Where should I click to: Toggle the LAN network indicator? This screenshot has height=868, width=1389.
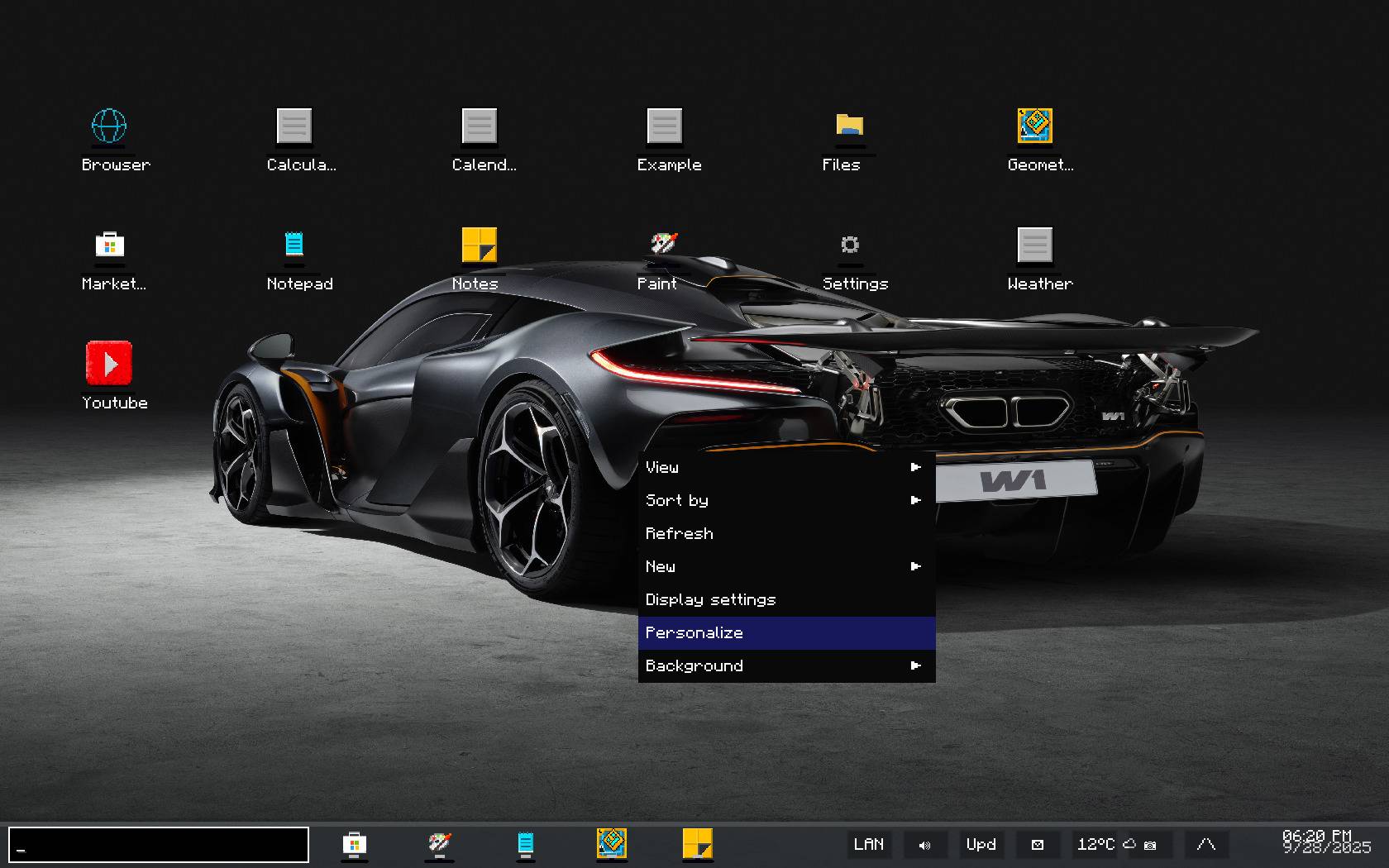(868, 845)
